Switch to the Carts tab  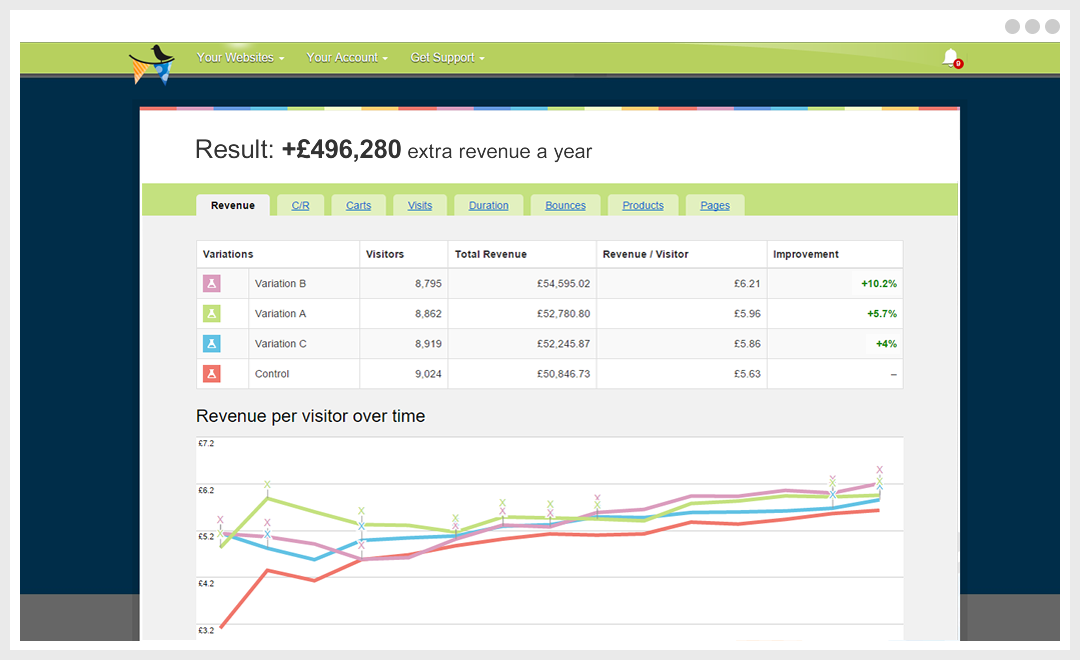358,205
